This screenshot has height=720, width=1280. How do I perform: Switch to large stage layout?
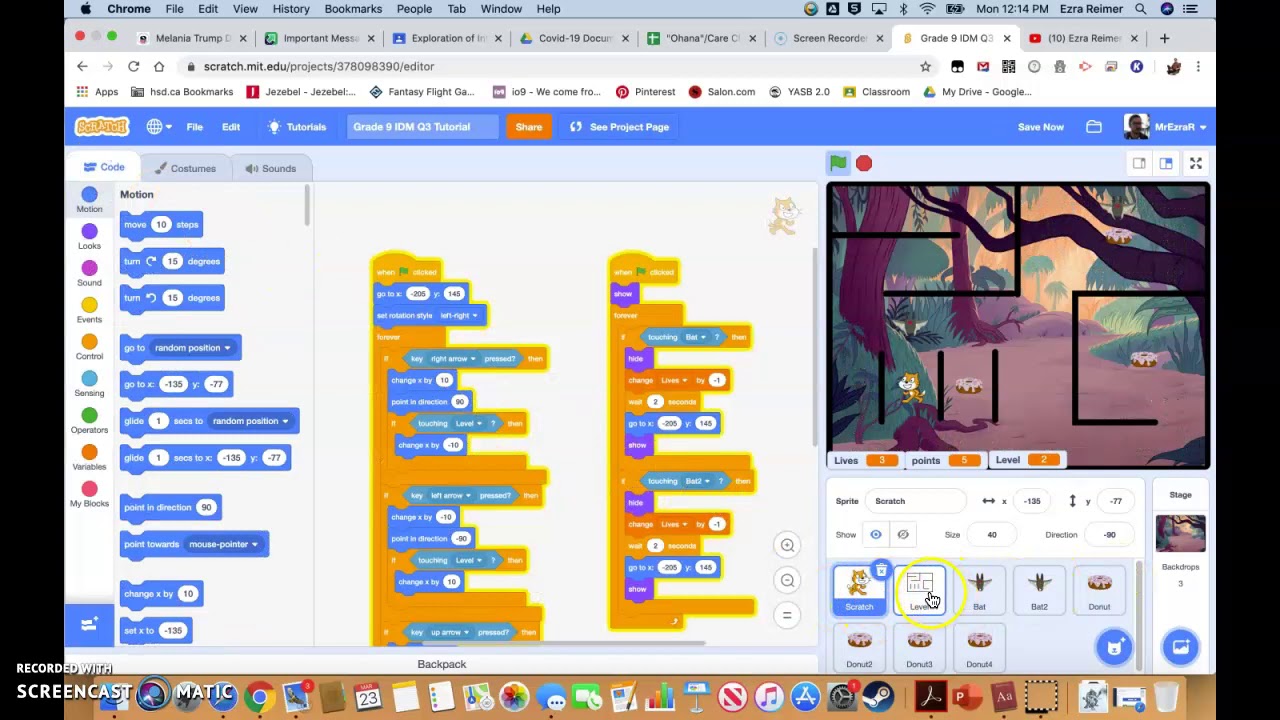(1166, 163)
